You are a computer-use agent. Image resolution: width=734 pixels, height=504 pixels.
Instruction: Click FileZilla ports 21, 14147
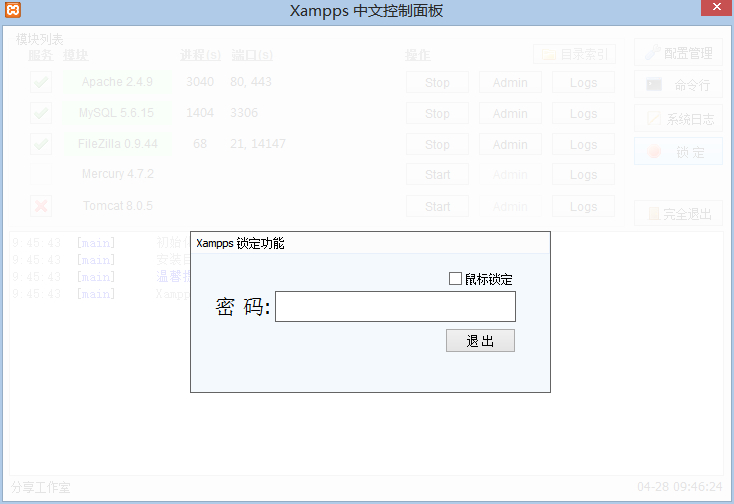click(257, 144)
